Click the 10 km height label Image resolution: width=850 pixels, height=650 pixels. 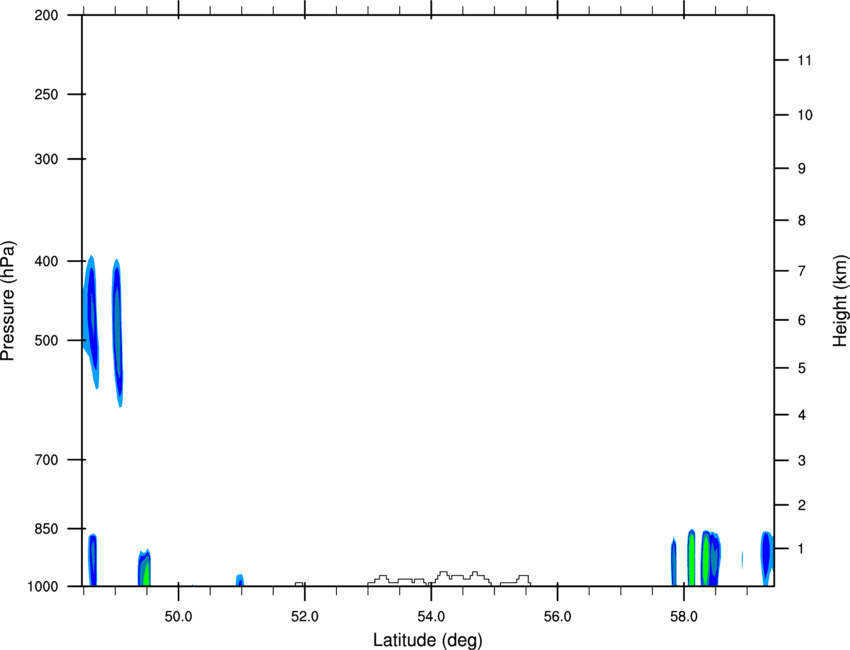click(x=805, y=115)
